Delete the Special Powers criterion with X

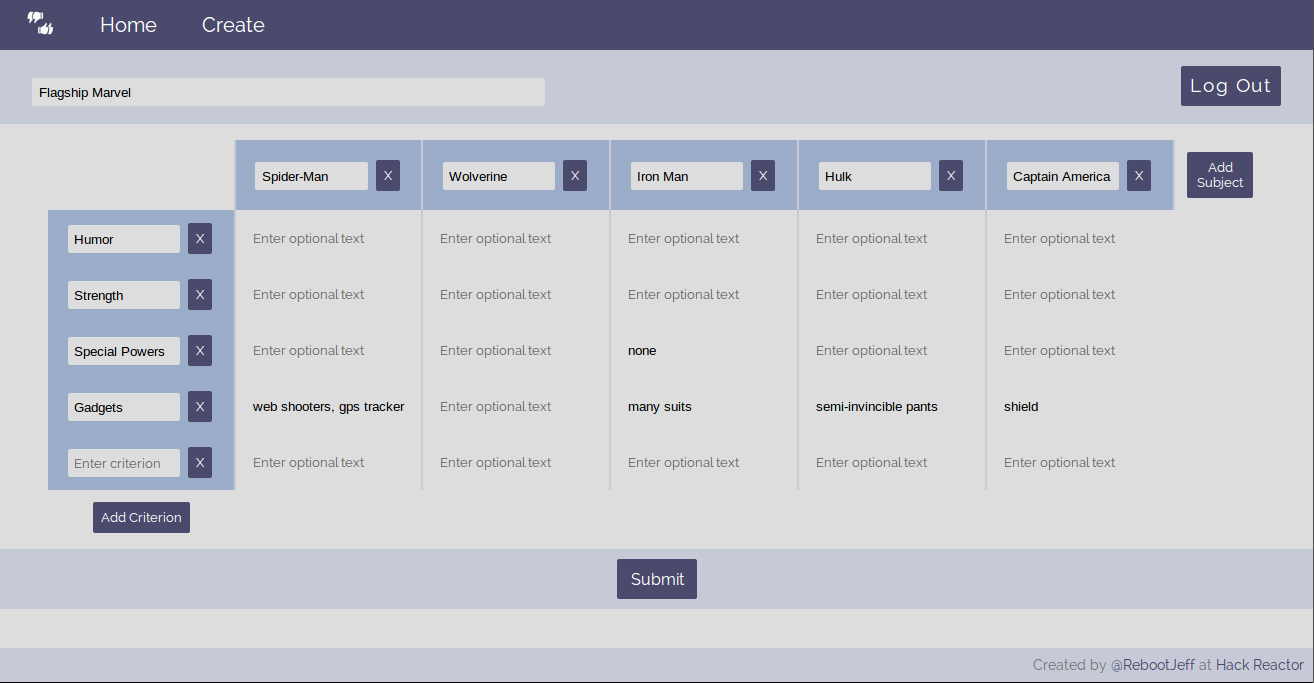(x=200, y=351)
